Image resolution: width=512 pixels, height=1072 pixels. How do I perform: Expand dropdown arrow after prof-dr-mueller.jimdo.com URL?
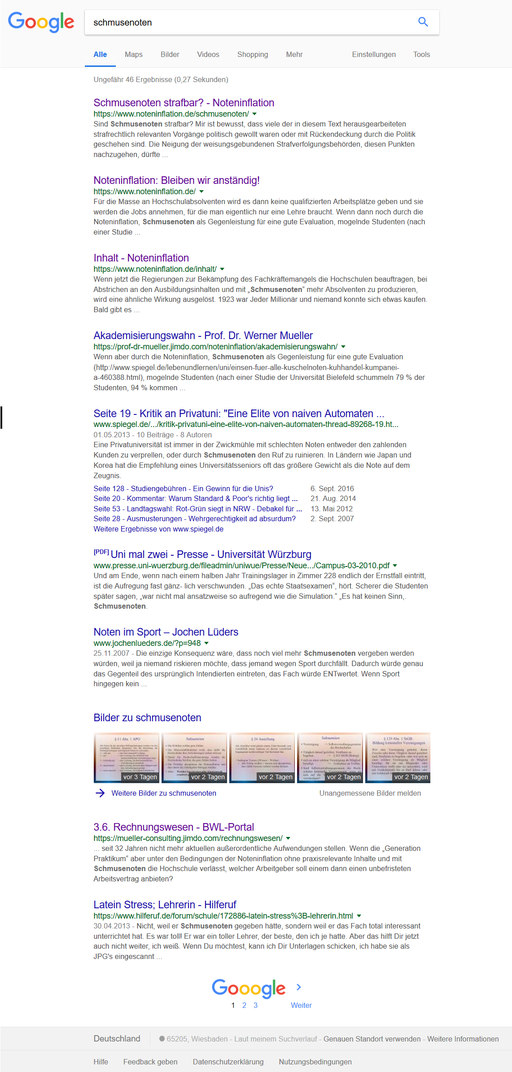(343, 347)
